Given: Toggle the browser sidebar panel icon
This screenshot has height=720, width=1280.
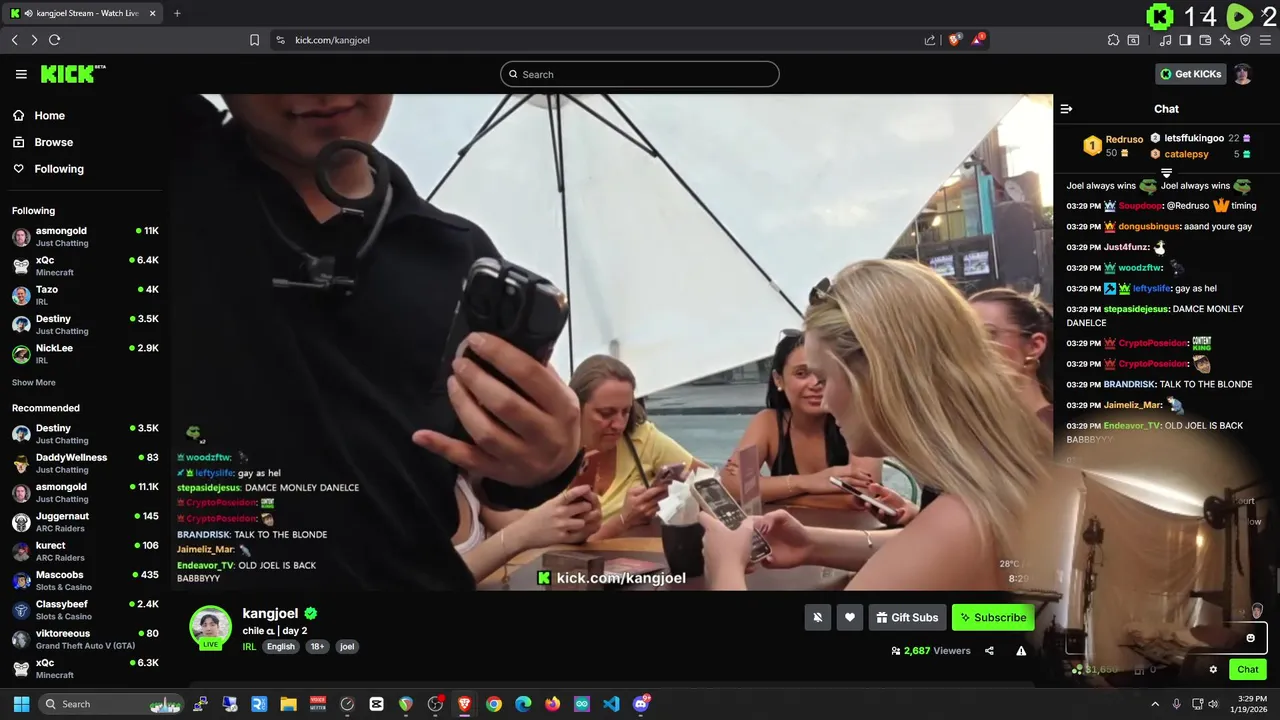Looking at the screenshot, I should point(1185,40).
